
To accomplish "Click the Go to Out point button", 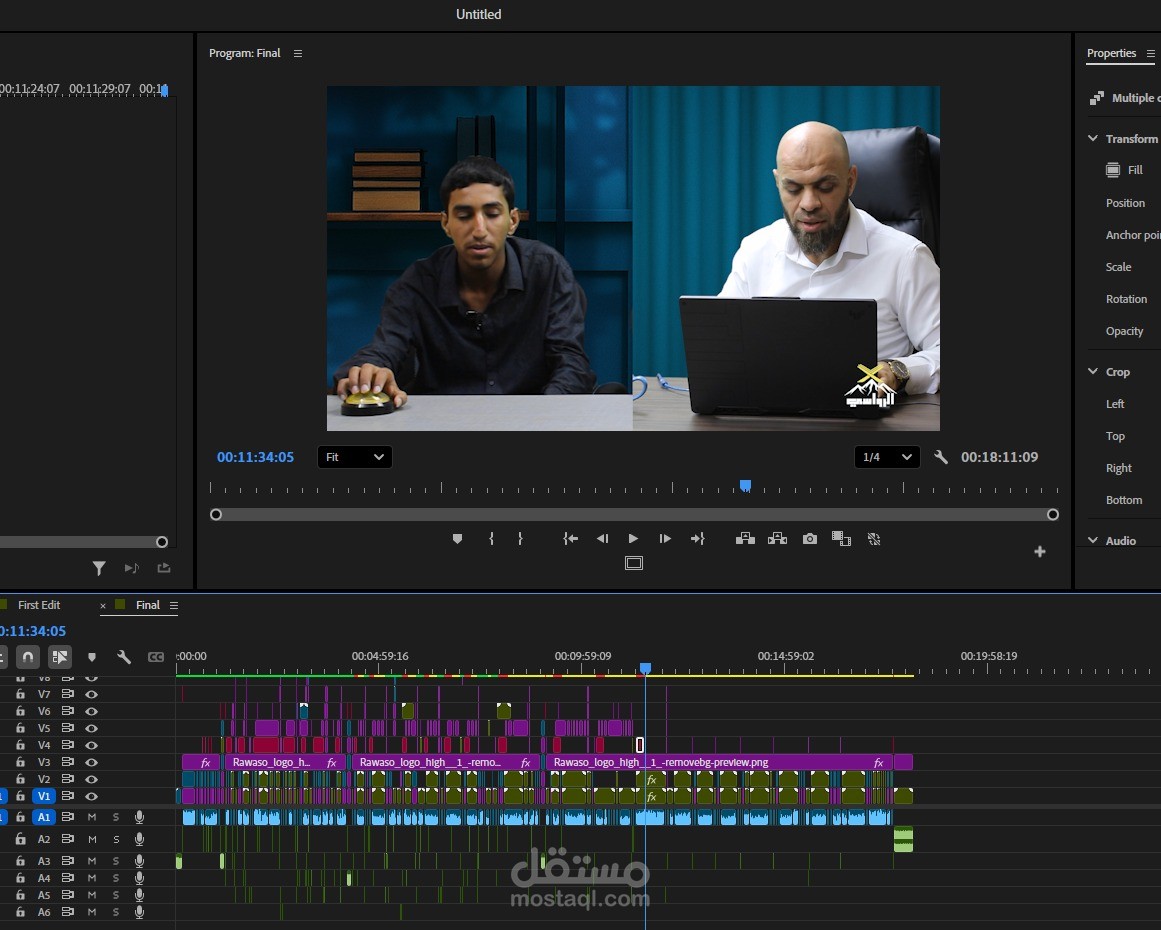I will click(x=697, y=539).
